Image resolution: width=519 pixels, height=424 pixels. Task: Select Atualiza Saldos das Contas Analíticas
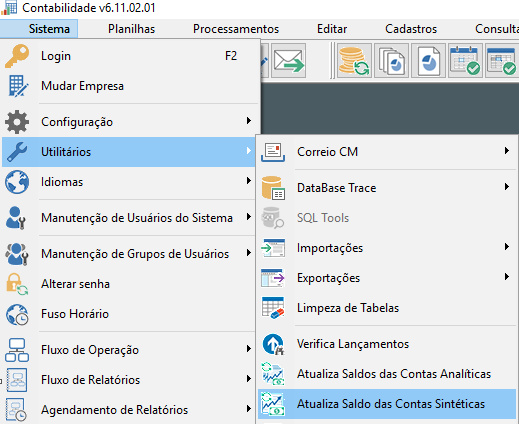(387, 374)
